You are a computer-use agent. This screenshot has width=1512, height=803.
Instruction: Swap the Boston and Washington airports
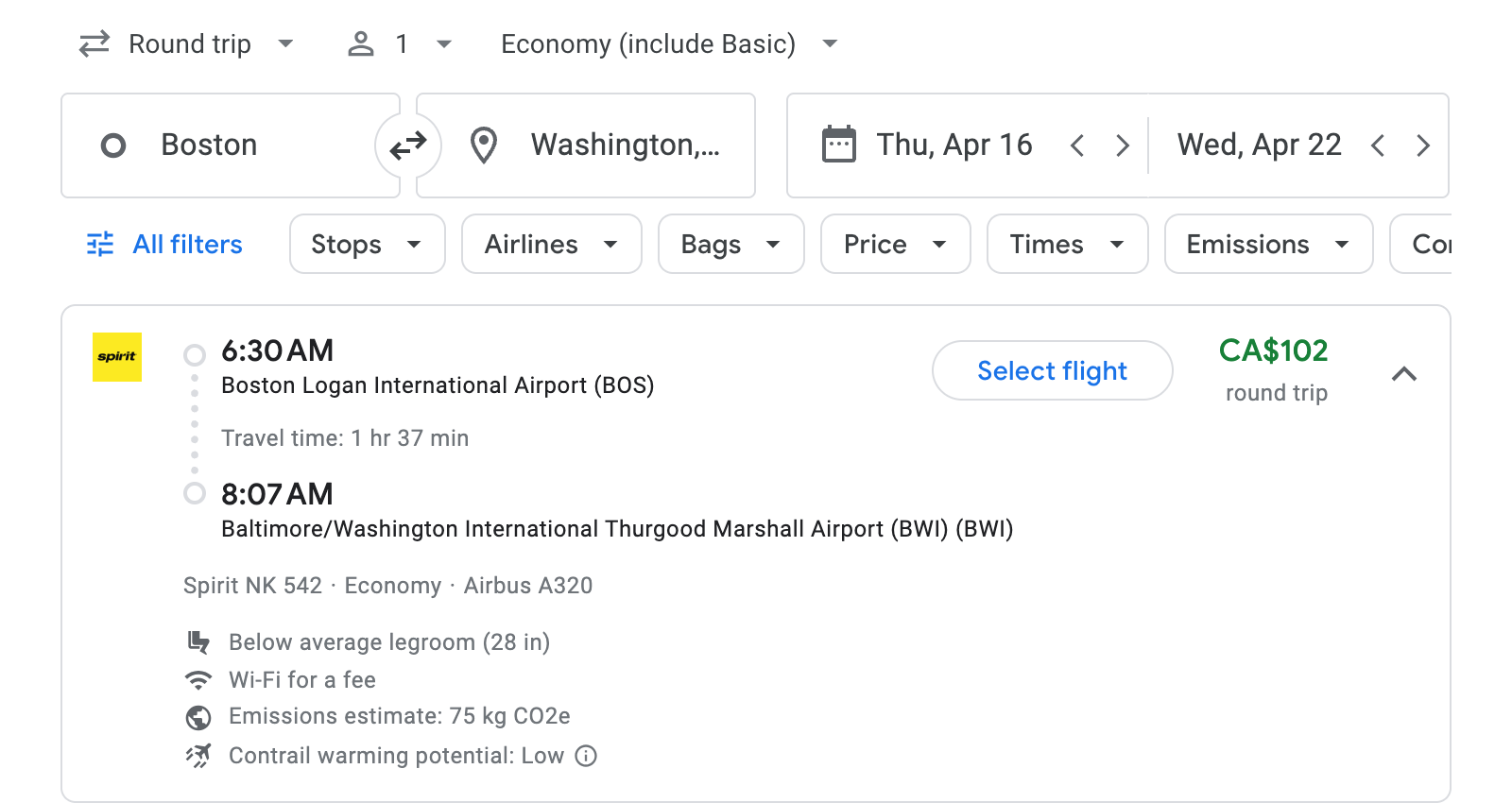pos(407,145)
